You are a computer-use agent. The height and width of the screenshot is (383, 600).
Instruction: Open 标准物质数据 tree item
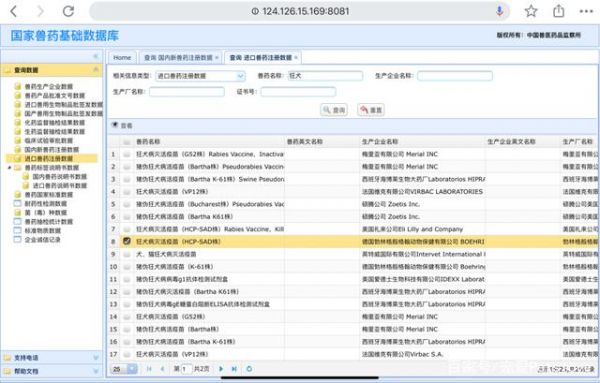click(42, 230)
